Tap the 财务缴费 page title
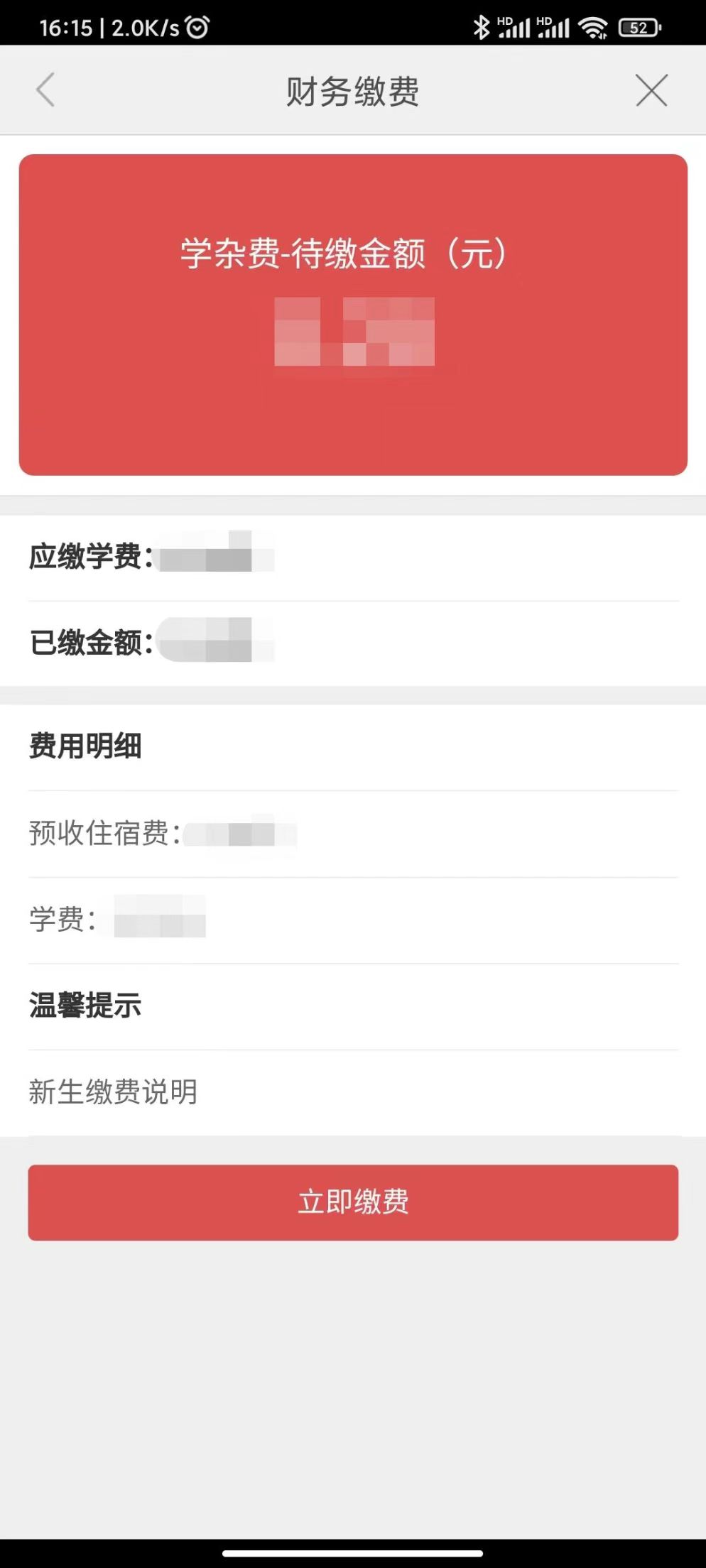This screenshot has width=706, height=1568. pyautogui.click(x=352, y=92)
